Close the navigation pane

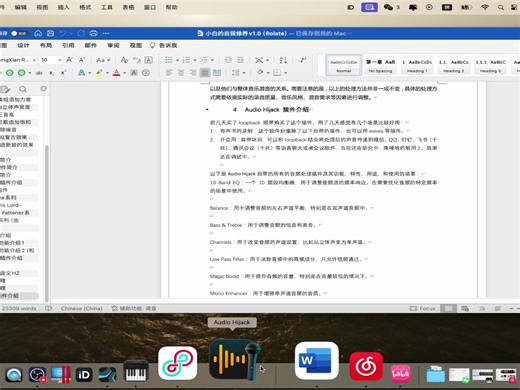click(x=43, y=88)
